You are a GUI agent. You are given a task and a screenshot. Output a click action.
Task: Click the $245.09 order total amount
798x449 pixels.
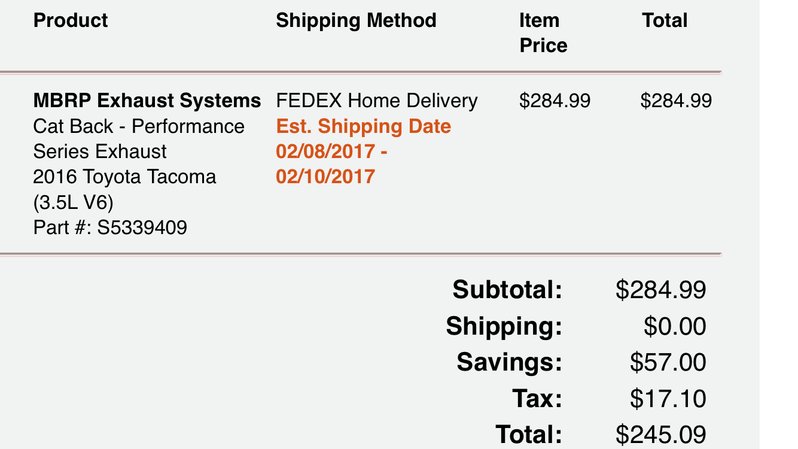[661, 435]
